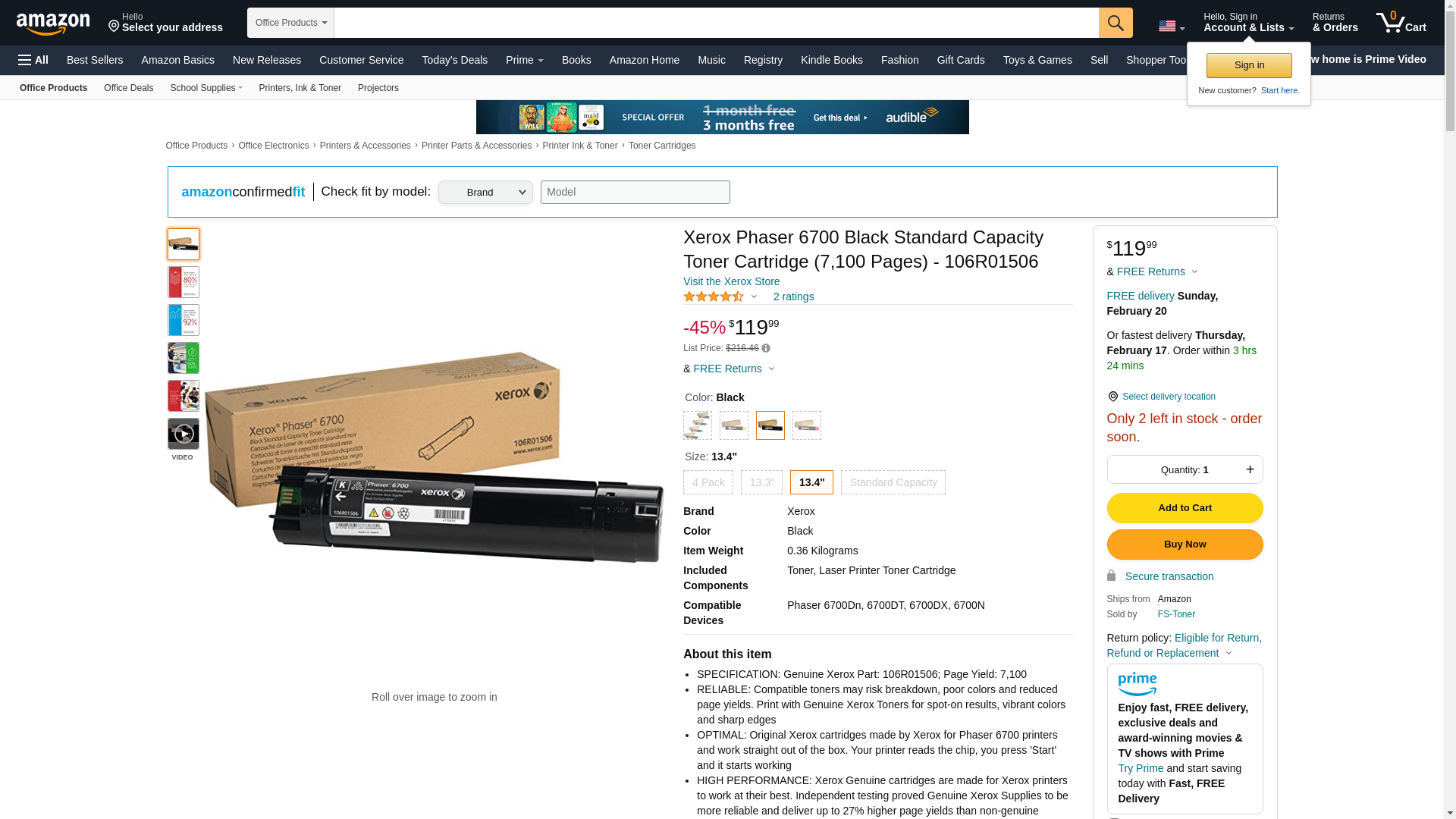Screen dimensions: 1456x819
Task: Open the shopping cart icon
Action: pos(1401,22)
